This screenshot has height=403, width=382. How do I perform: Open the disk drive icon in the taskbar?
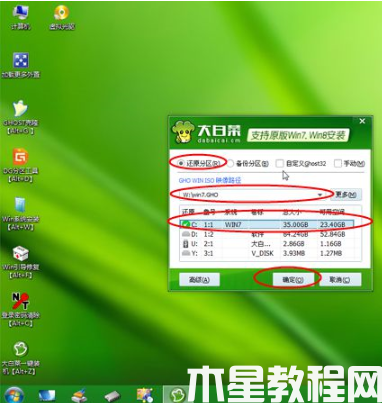coord(112,396)
